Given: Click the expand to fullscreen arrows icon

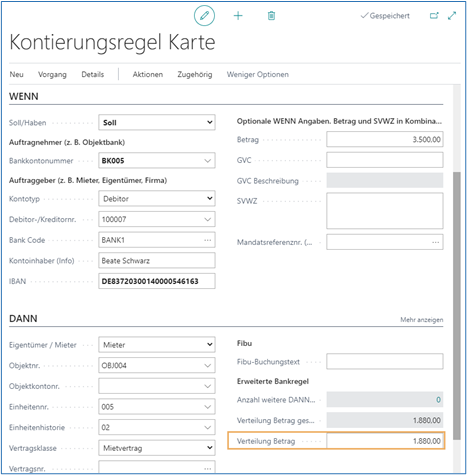Looking at the screenshot, I should point(452,16).
